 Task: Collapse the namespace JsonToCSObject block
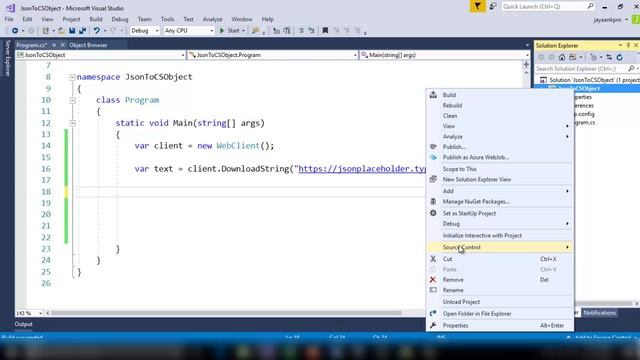(72, 77)
